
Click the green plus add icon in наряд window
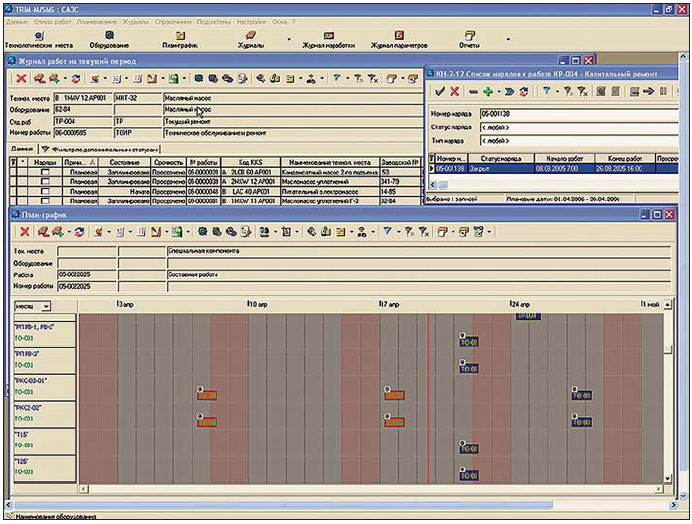(x=487, y=91)
